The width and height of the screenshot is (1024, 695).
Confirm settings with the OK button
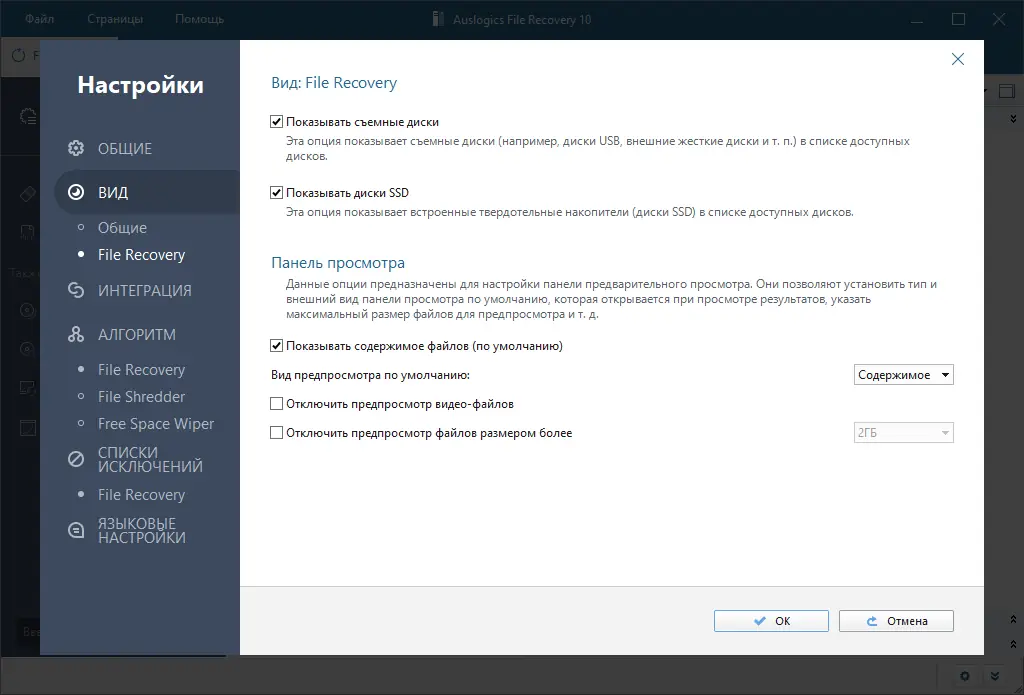771,621
